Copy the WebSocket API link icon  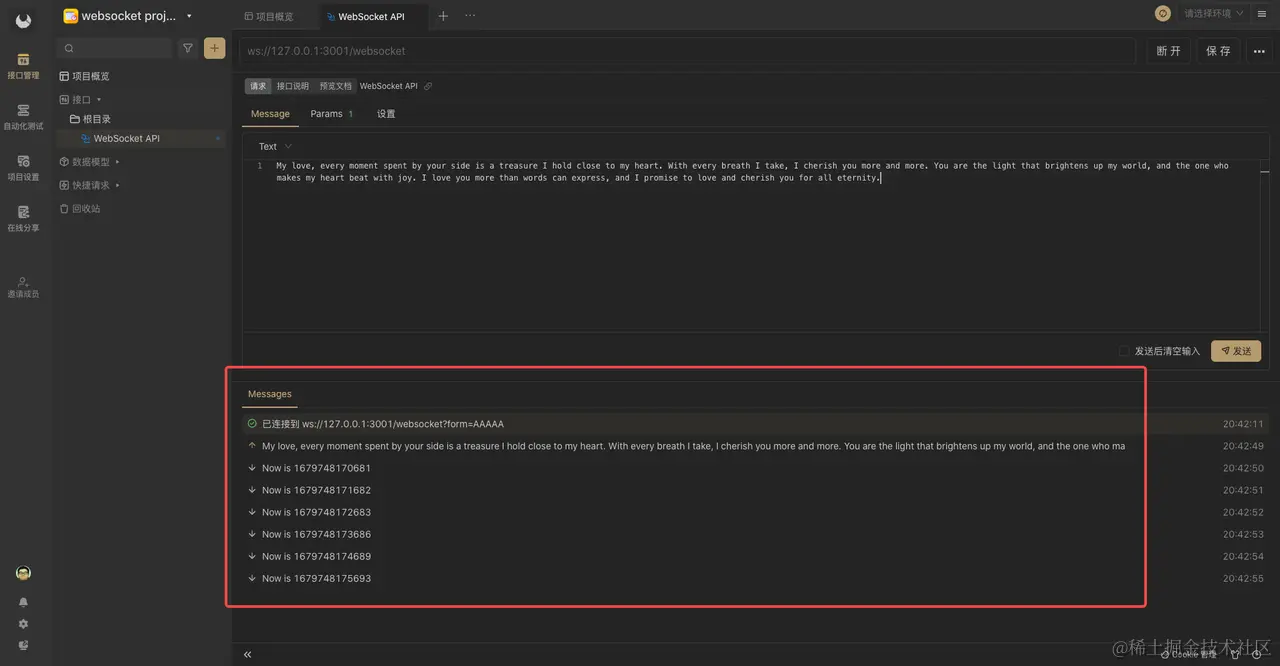(428, 86)
